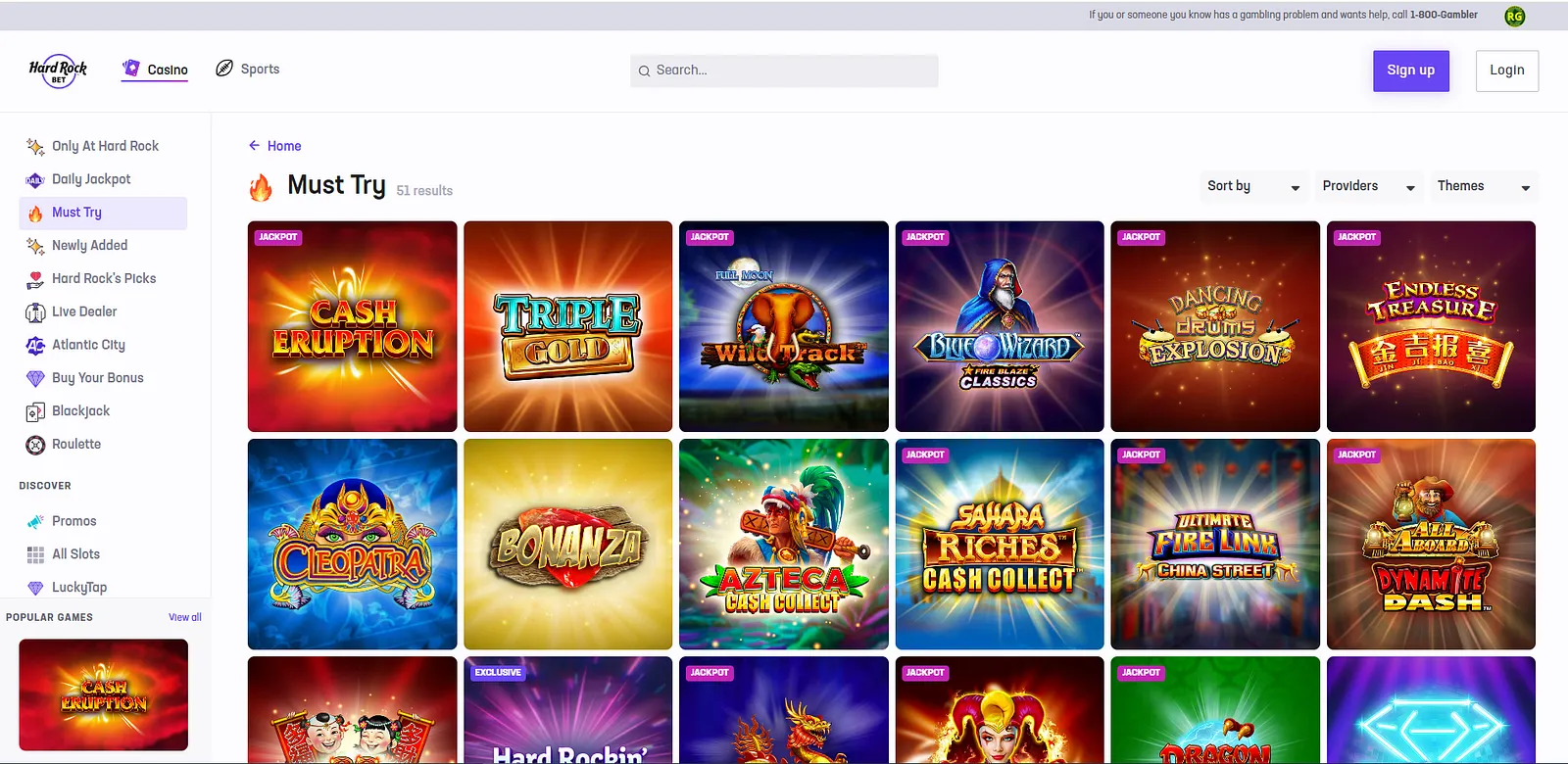Click the Atlantic City AC icon
1568x764 pixels.
tap(35, 346)
